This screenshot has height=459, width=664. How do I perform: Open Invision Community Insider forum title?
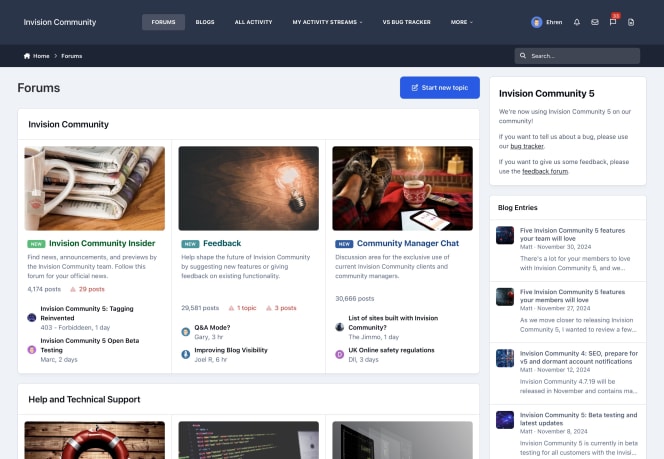click(x=102, y=243)
